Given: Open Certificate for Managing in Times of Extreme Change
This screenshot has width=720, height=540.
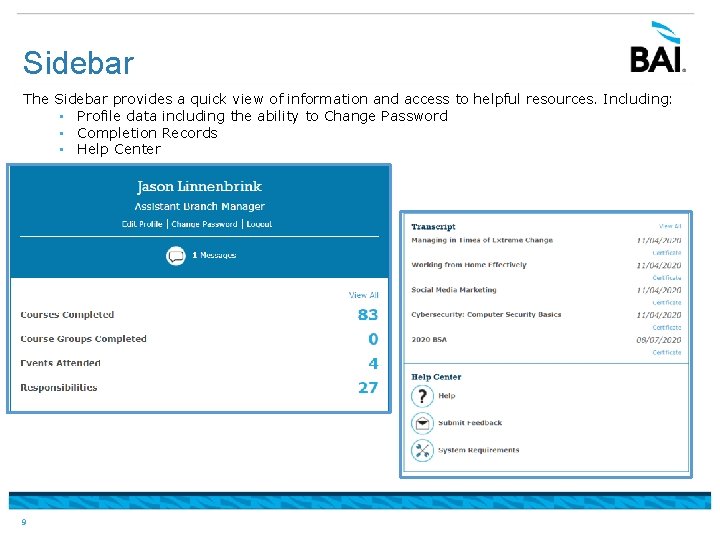Looking at the screenshot, I should click(x=667, y=253).
